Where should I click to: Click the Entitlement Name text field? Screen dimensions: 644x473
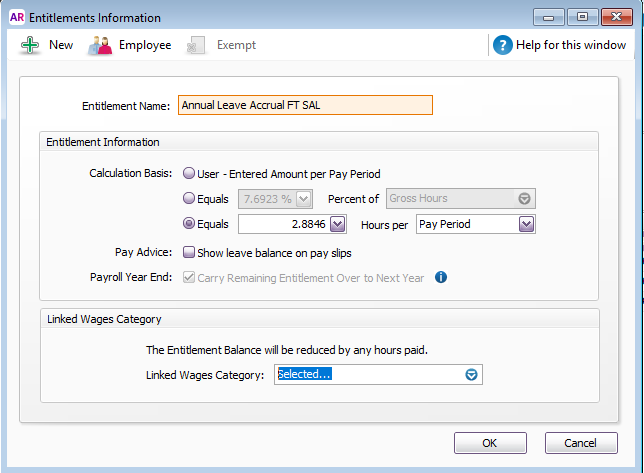click(x=305, y=105)
